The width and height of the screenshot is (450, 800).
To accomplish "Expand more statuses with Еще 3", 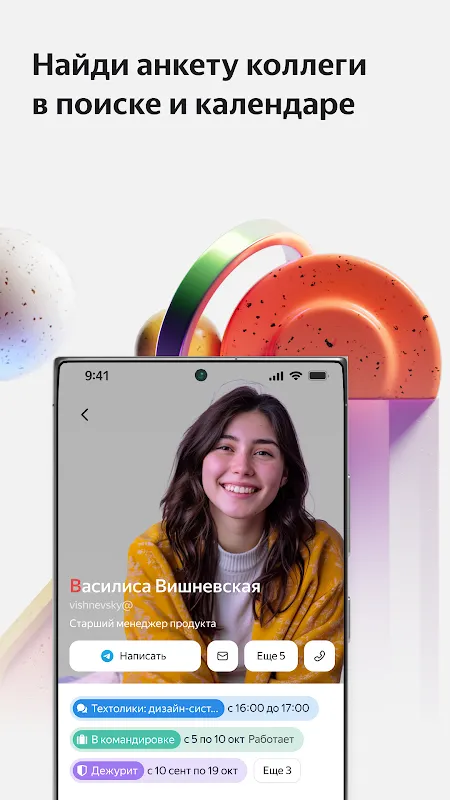I will [277, 770].
